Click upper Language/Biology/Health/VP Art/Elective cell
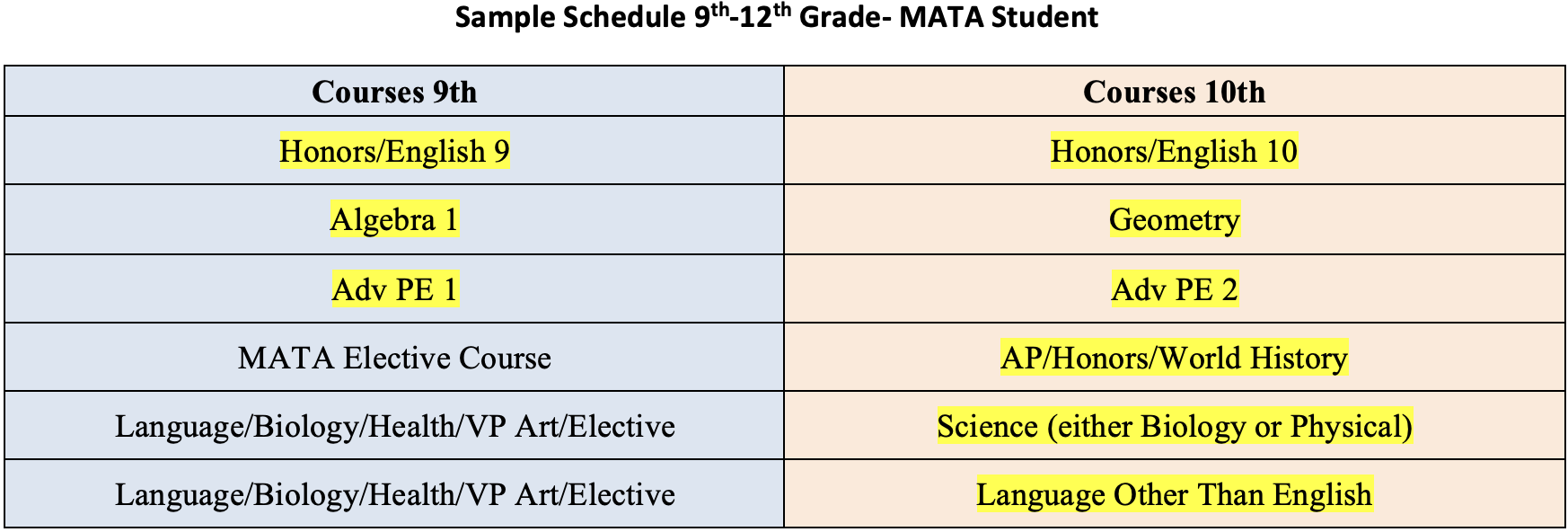The width and height of the screenshot is (1568, 532). point(394,426)
